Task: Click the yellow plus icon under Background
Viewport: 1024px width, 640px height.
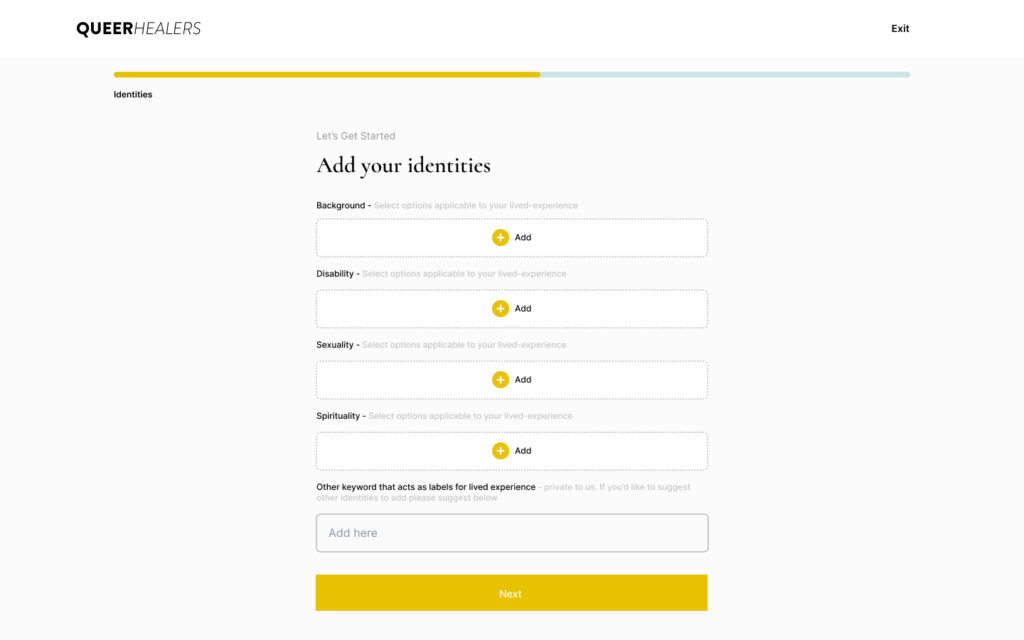Action: (x=500, y=238)
